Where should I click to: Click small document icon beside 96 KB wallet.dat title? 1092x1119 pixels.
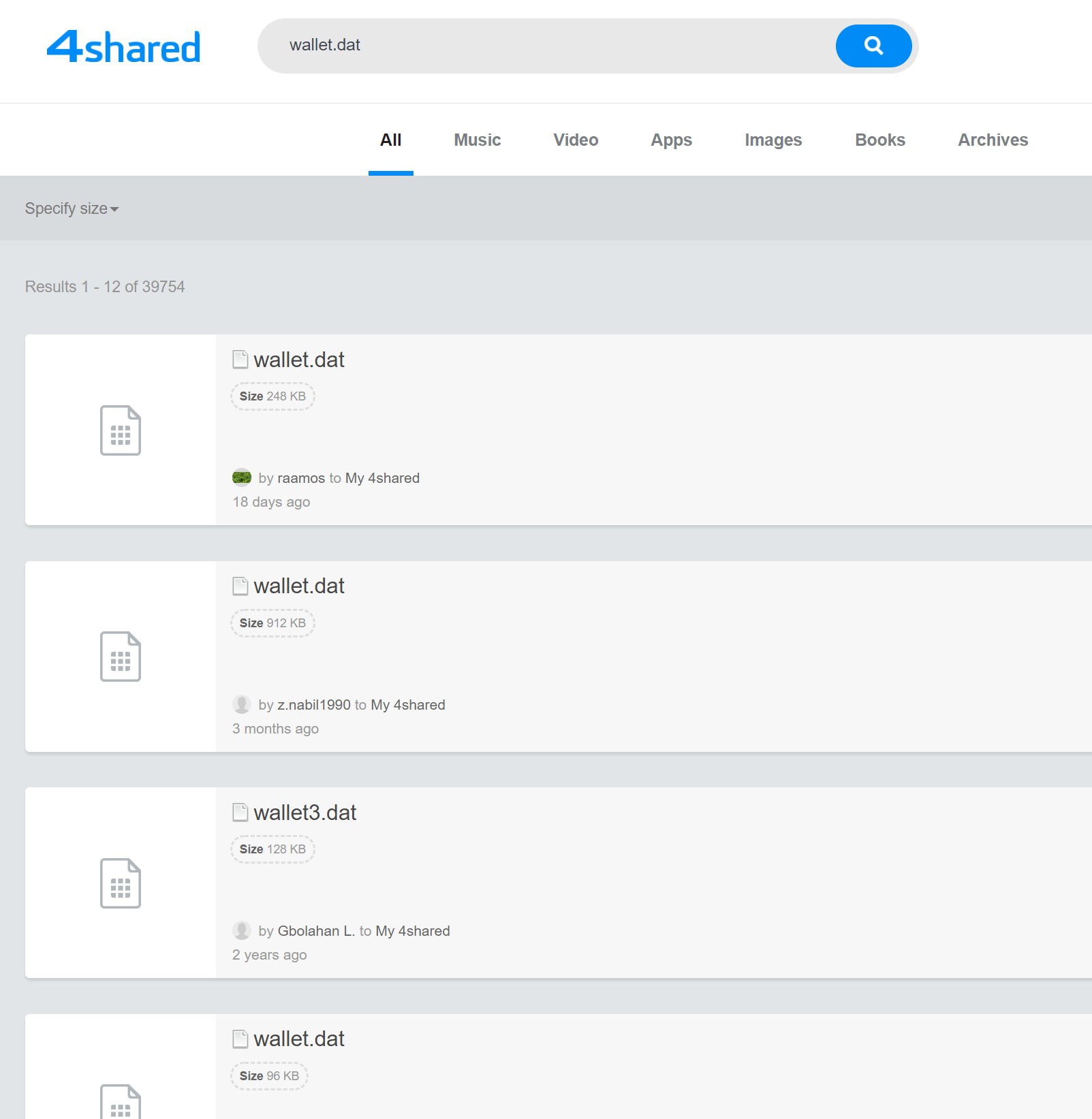coord(240,1039)
